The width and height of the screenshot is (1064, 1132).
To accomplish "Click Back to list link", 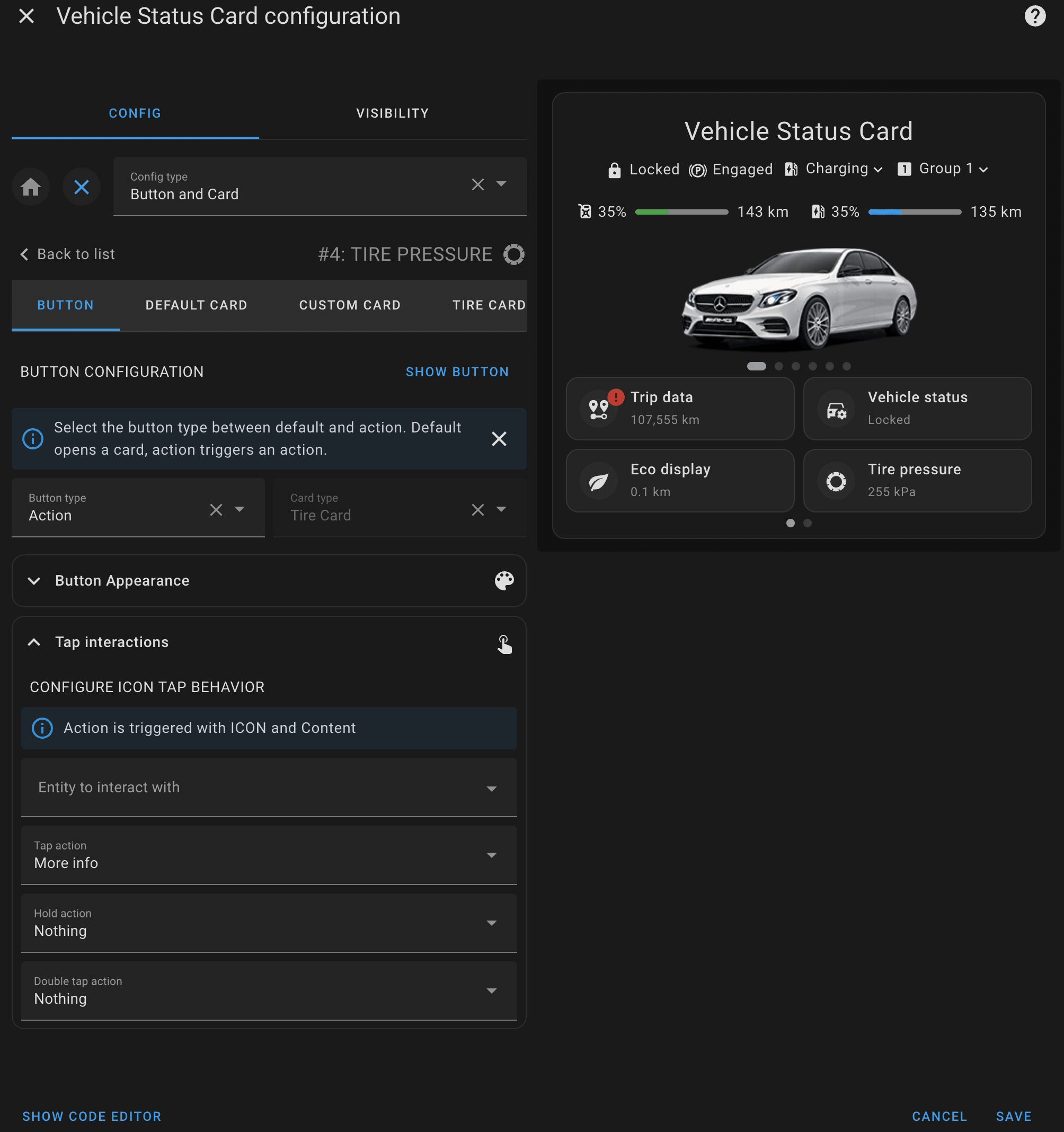I will point(68,254).
